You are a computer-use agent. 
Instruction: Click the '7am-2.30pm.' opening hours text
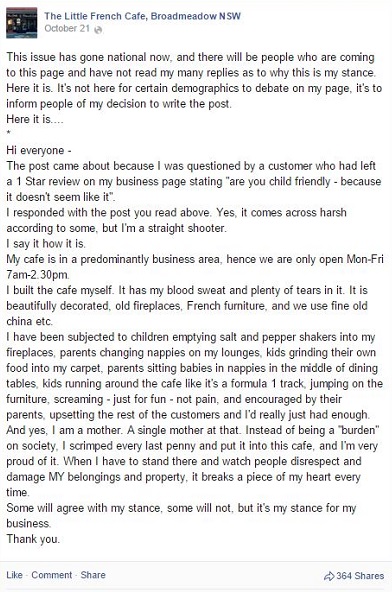coord(37,274)
